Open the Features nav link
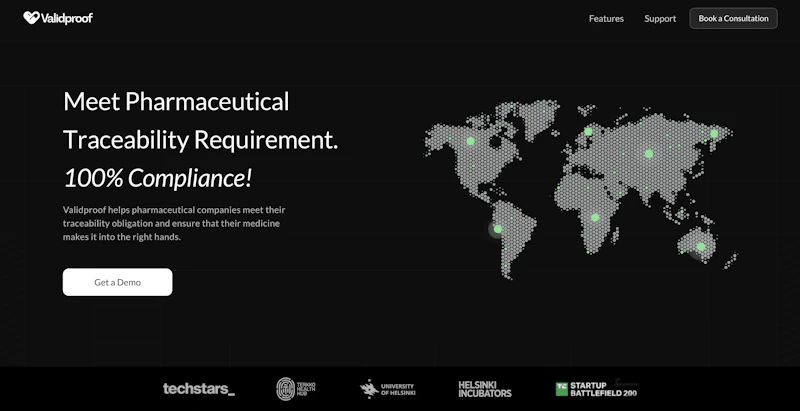Viewport: 800px width, 411px height. click(606, 18)
